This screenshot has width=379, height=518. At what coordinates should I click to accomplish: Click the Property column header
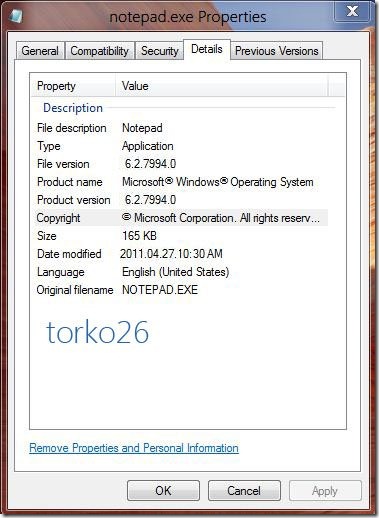click(73, 86)
